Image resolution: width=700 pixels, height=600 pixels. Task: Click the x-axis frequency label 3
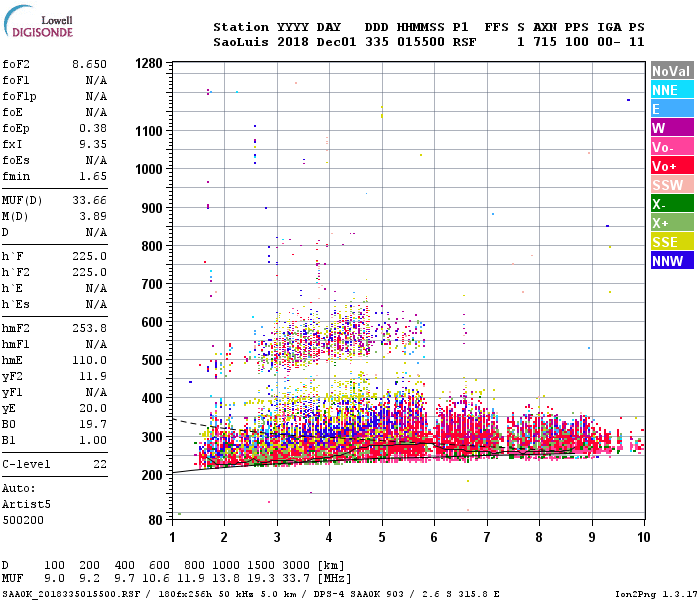[x=277, y=537]
